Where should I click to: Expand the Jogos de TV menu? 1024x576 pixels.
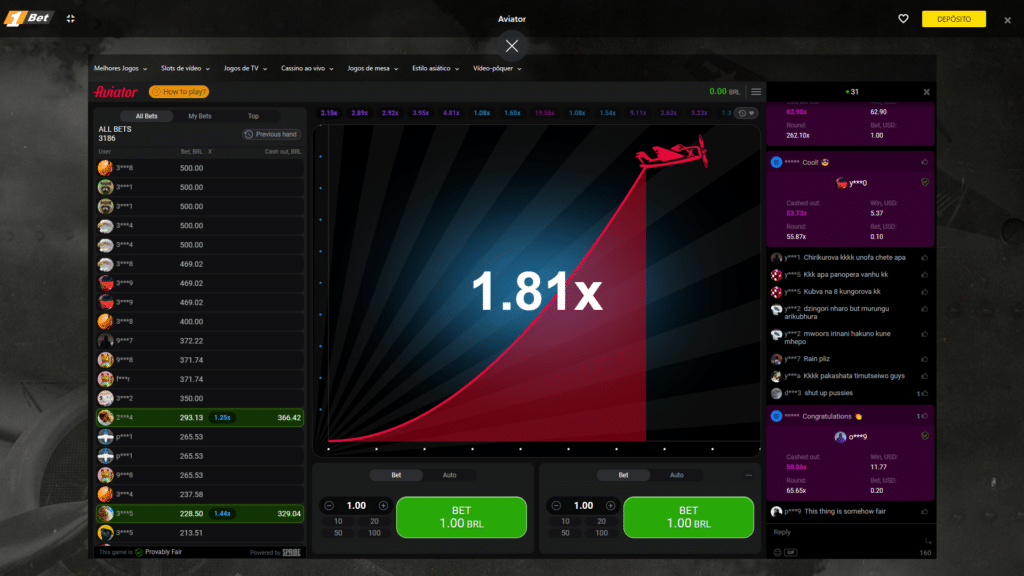click(246, 69)
